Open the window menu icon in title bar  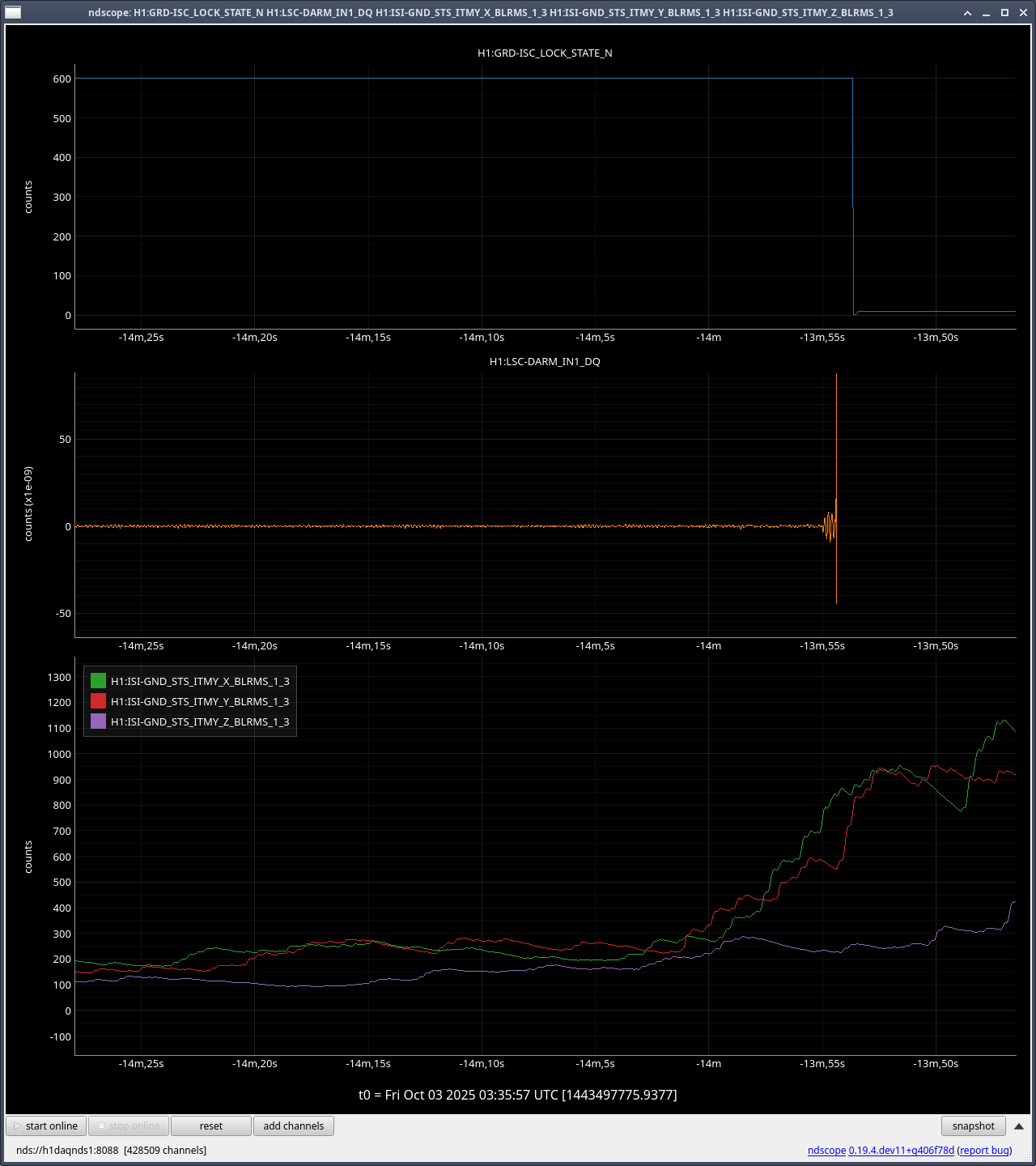(13, 12)
